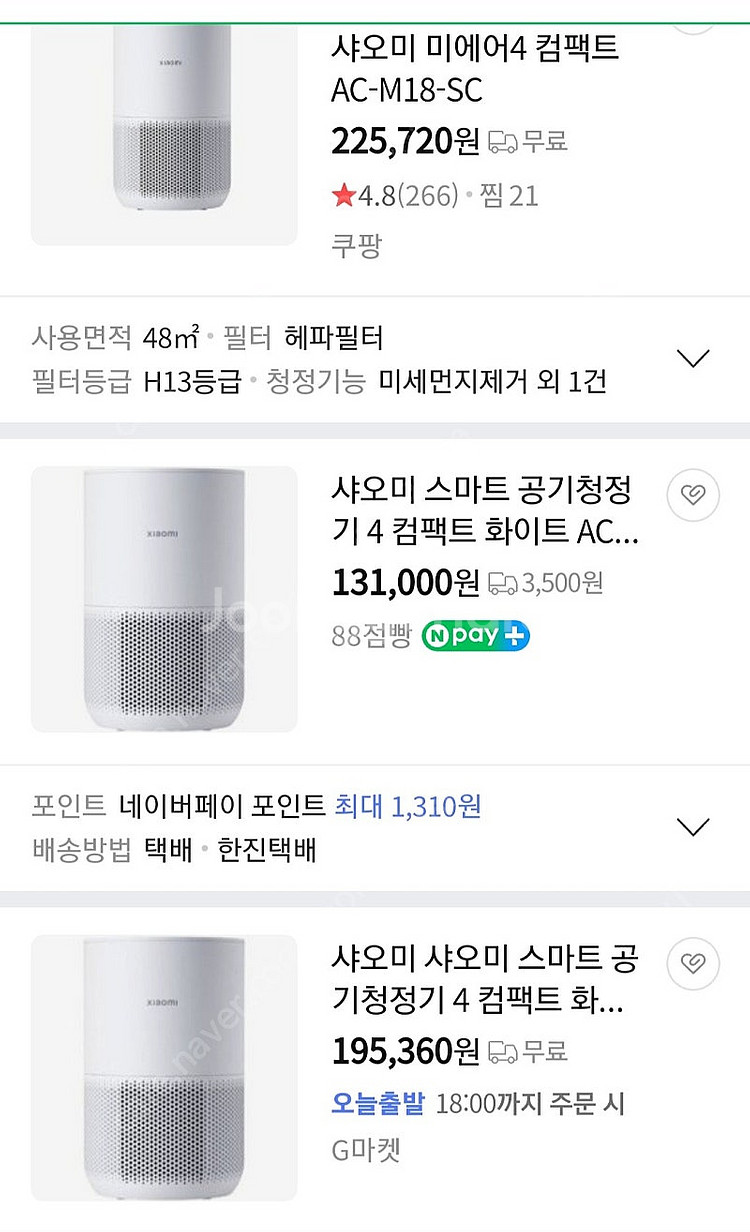This screenshot has width=750, height=1232.
Task: Open the 195,360원 purifier product thumbnail
Action: coord(164,1066)
